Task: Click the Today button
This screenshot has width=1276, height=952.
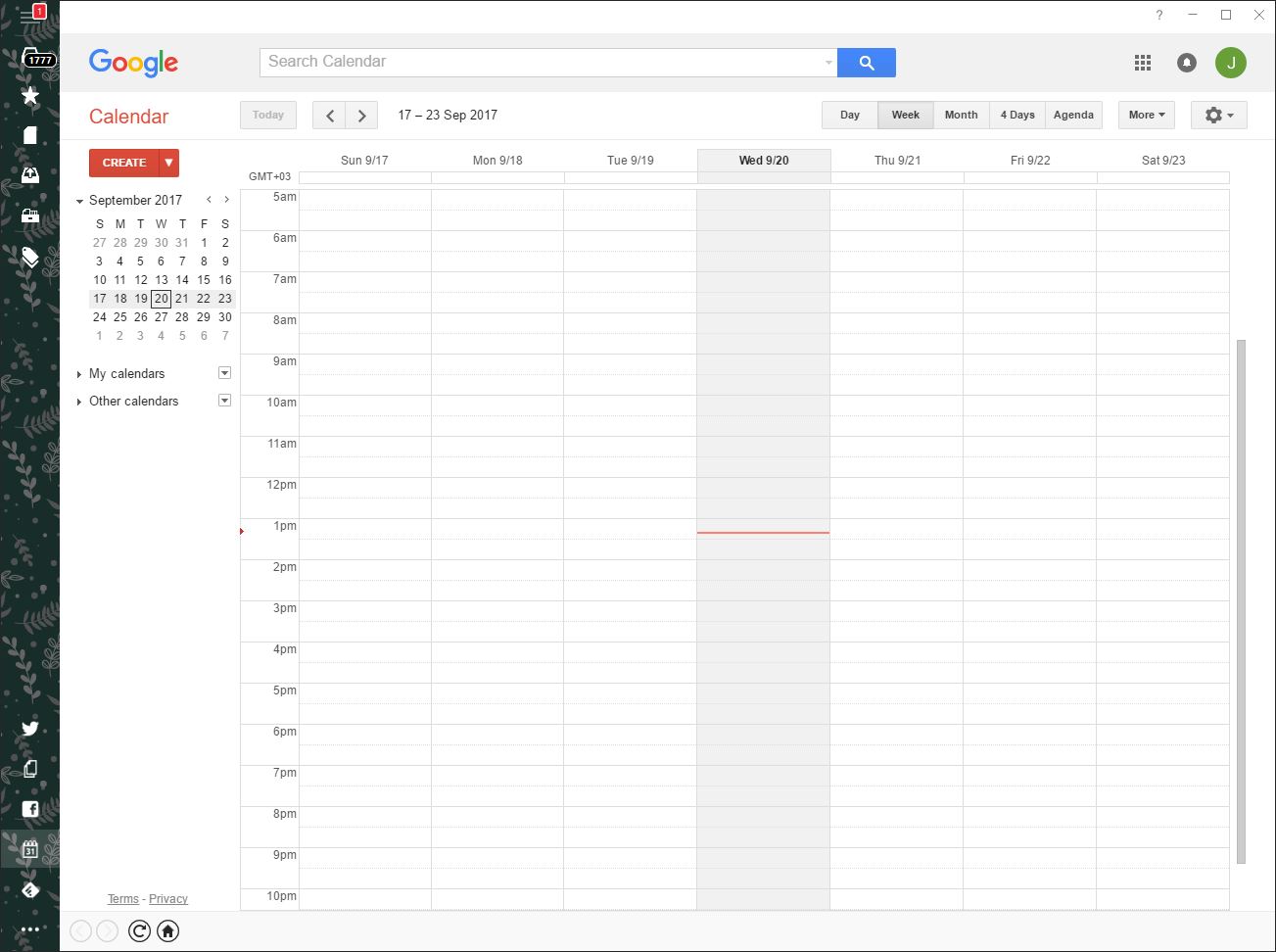Action: coord(267,115)
